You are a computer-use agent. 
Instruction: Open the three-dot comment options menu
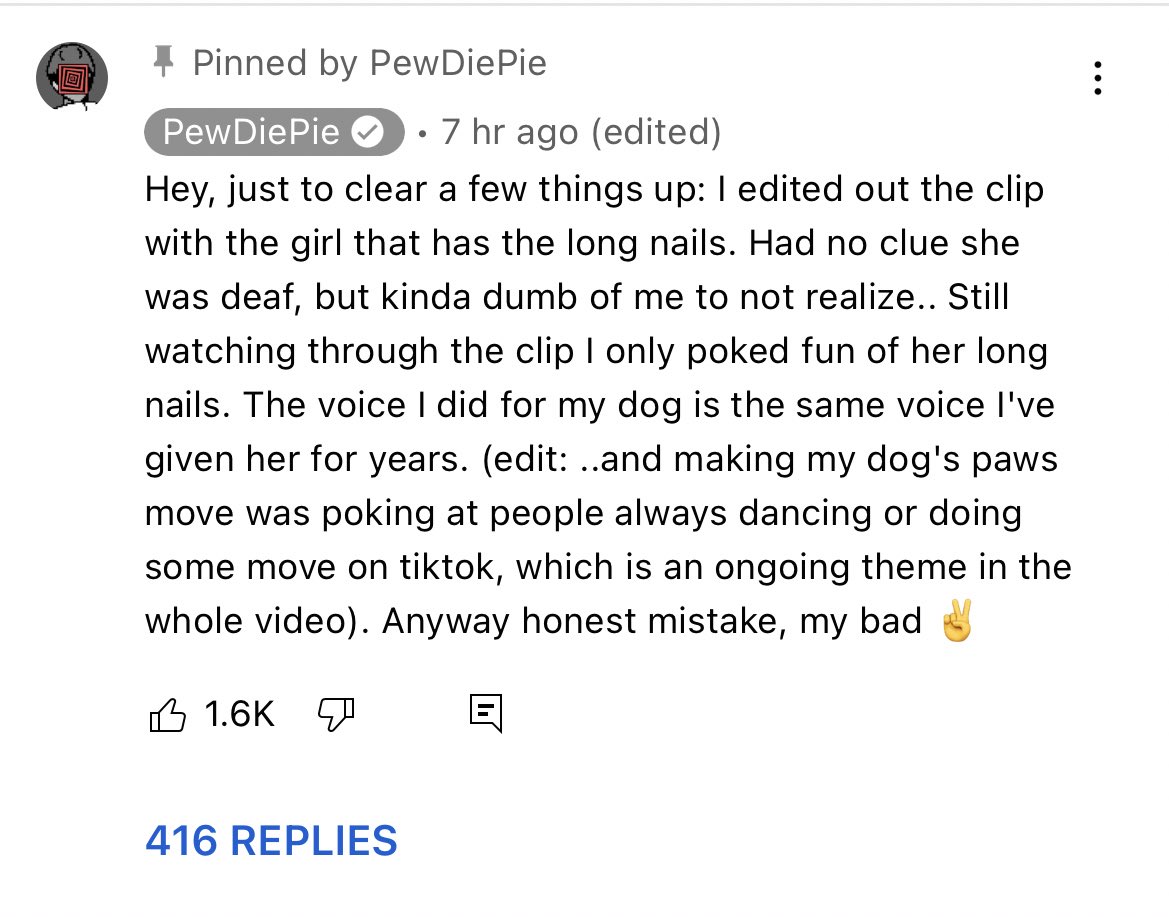coord(1098,78)
